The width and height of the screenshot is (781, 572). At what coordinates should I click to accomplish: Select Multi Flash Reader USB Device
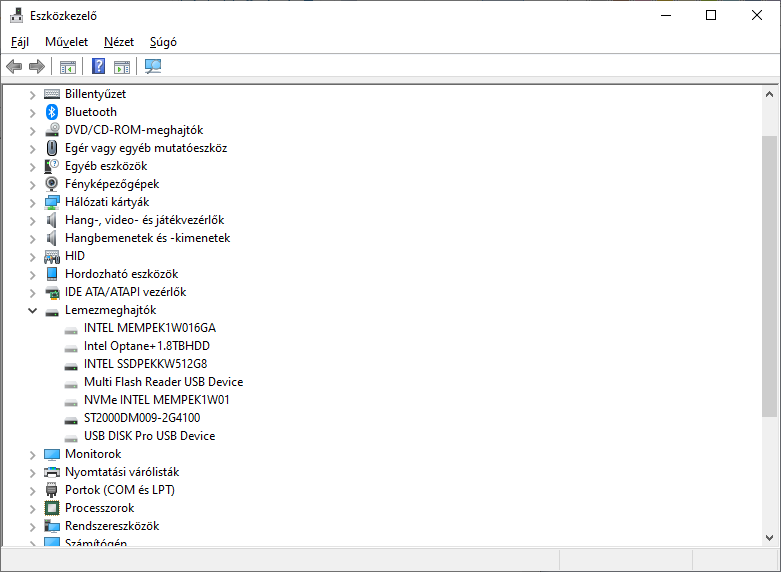point(163,382)
